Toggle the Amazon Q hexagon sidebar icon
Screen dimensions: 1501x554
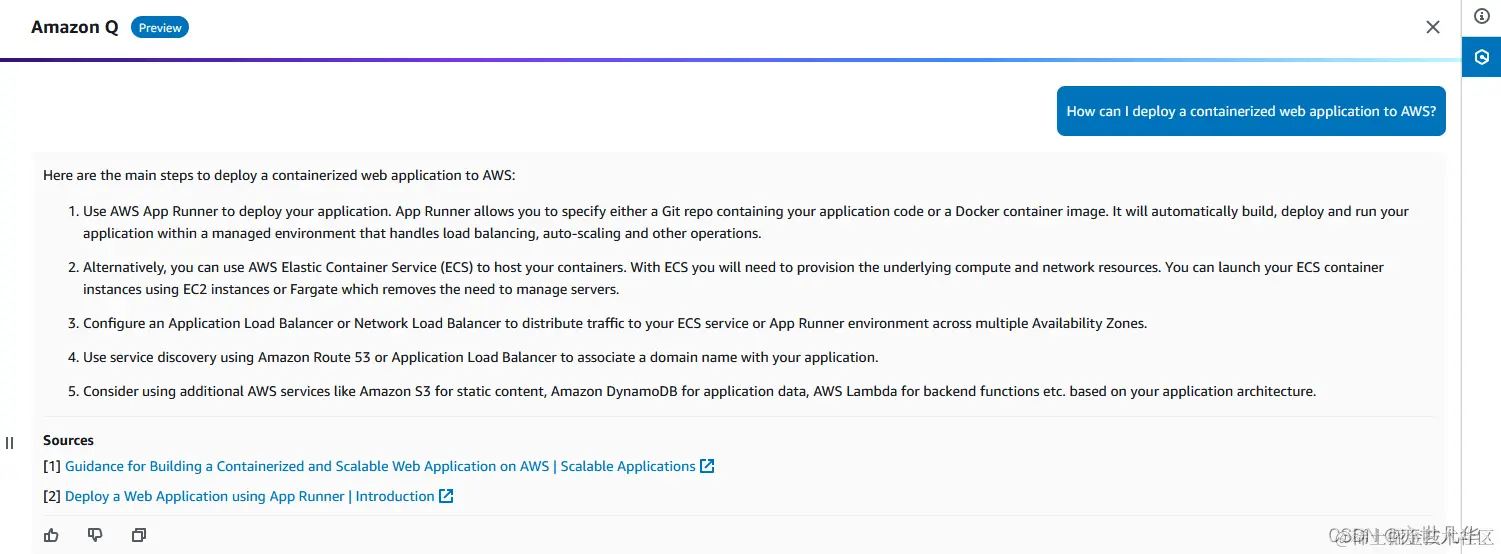[x=1482, y=57]
